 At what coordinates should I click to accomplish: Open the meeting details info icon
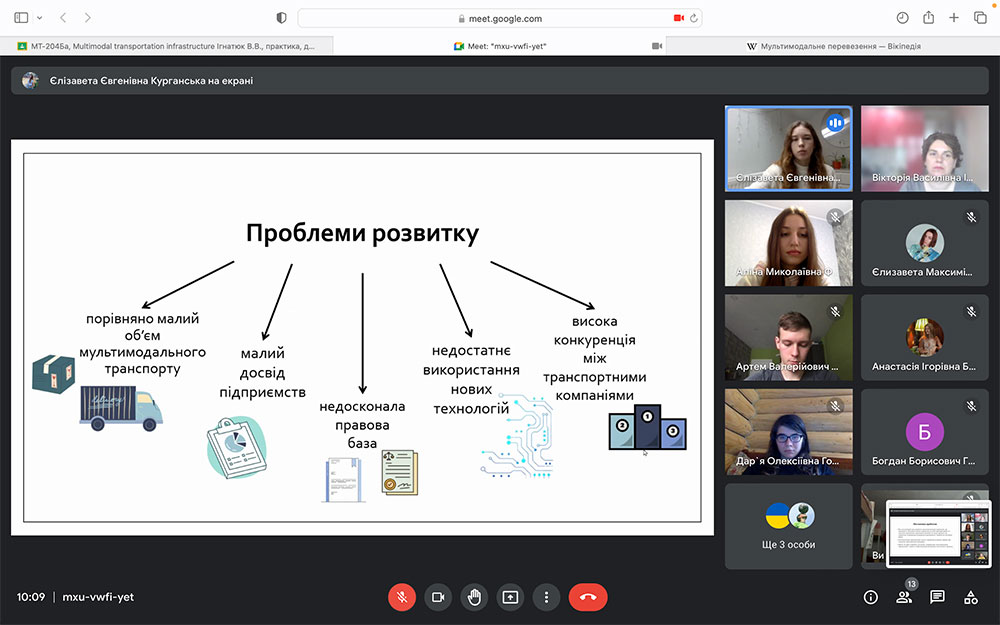point(870,597)
